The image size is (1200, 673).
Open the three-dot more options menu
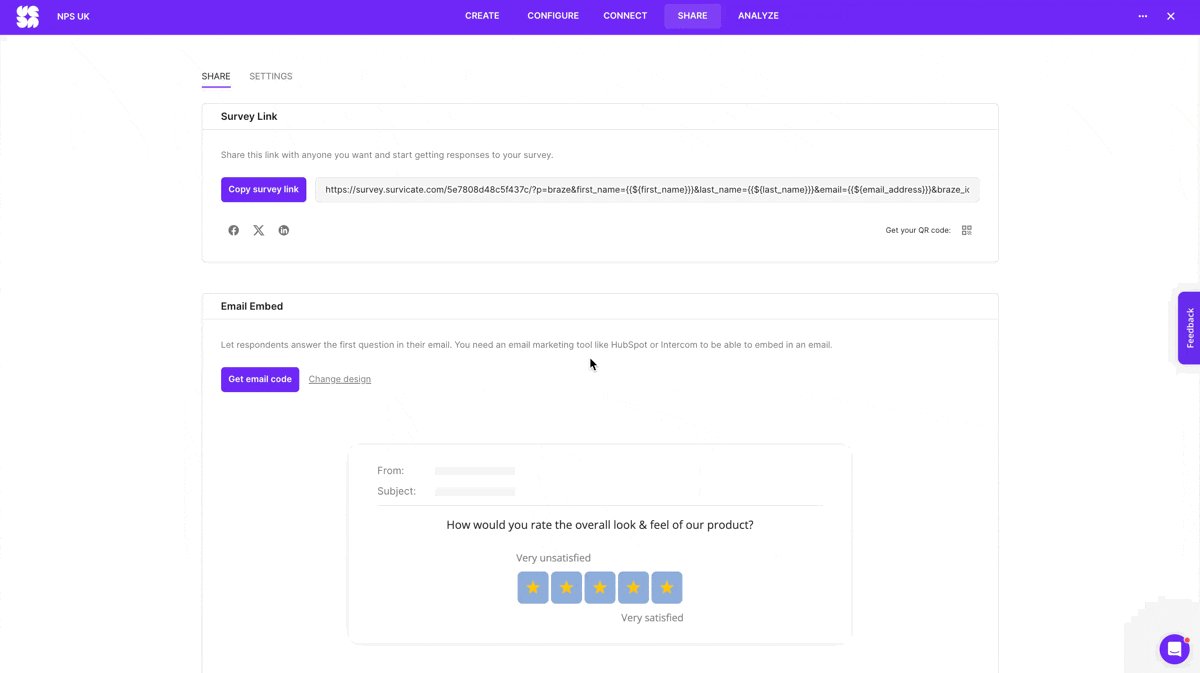click(1142, 15)
